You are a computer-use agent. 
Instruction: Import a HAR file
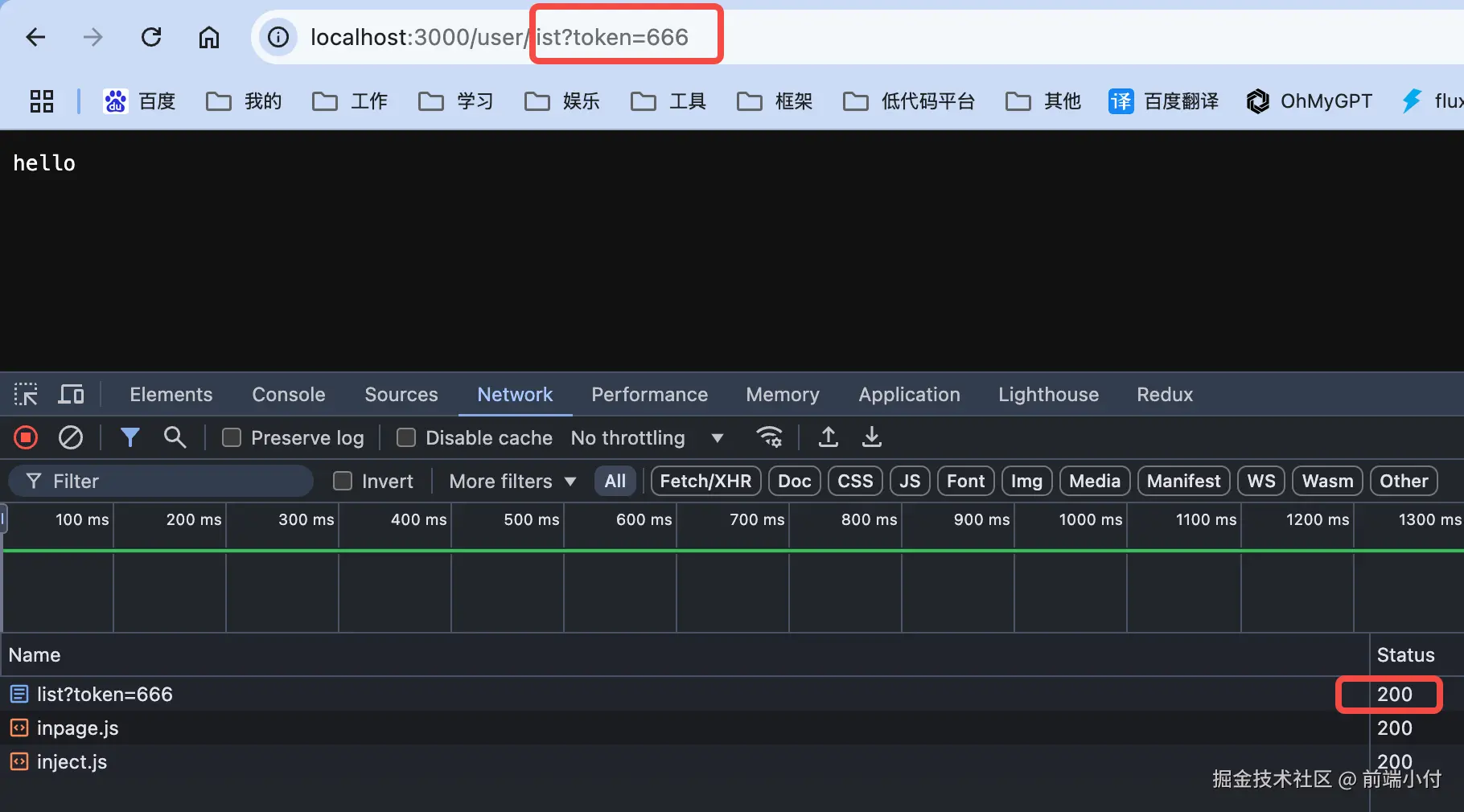pyautogui.click(x=829, y=437)
